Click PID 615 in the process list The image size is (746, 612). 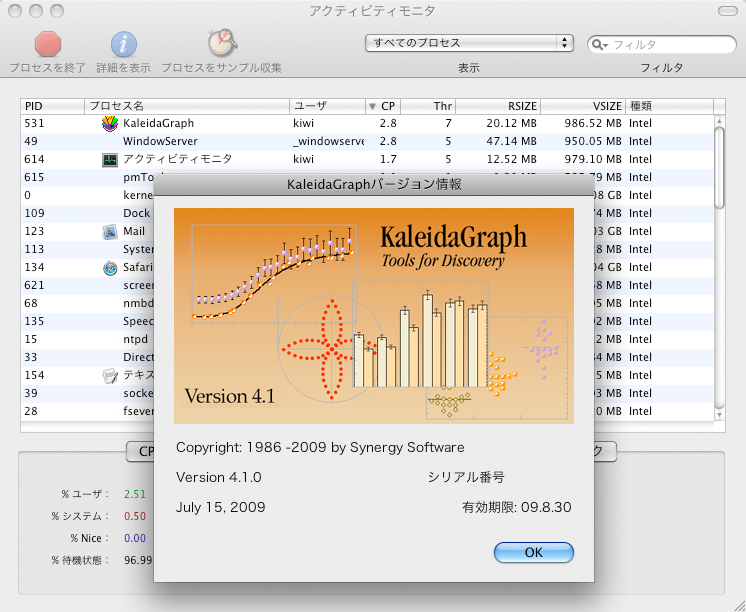pyautogui.click(x=34, y=178)
